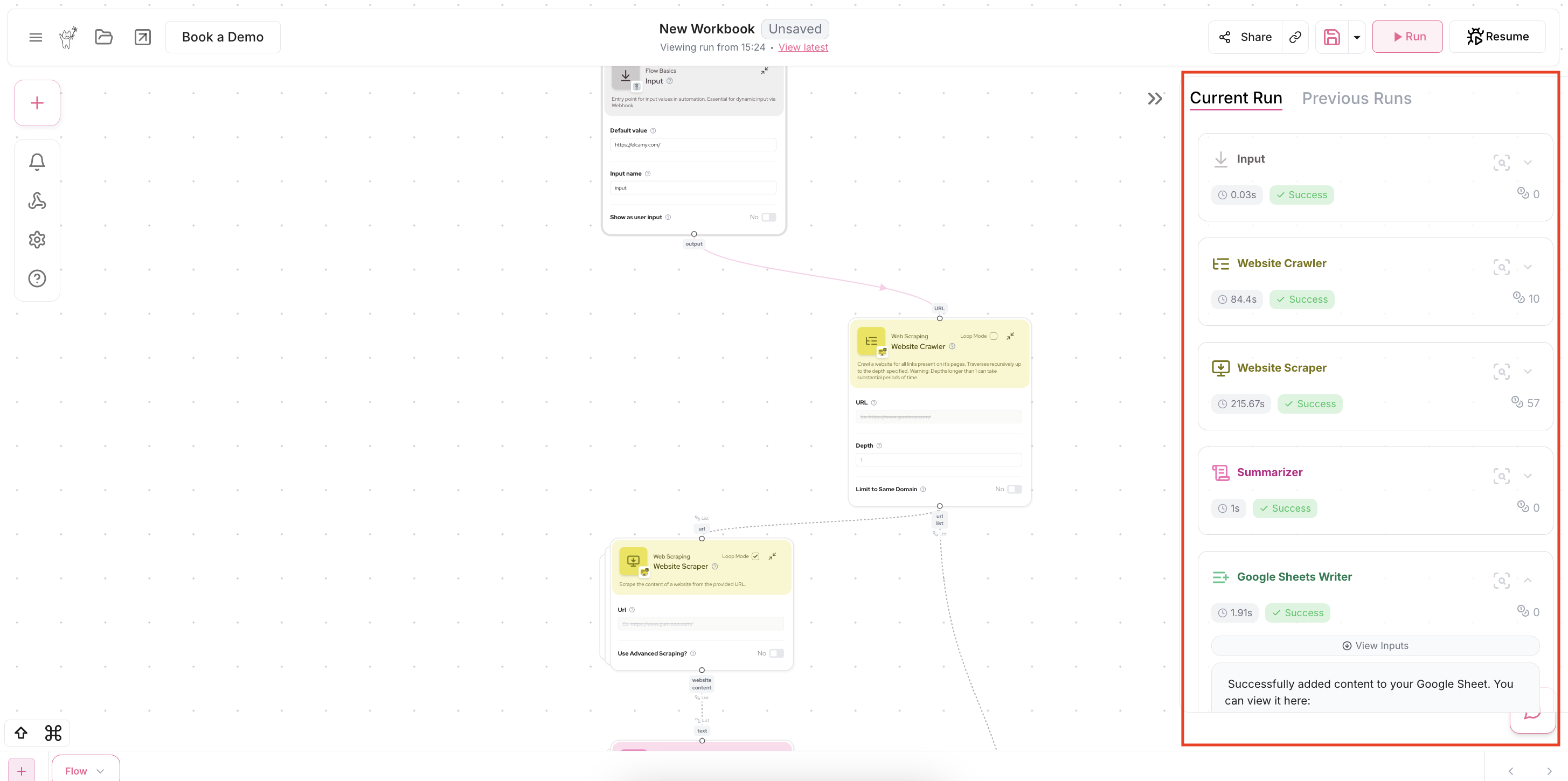The height and width of the screenshot is (781, 1568).
Task: Expand the Summarizer run details
Action: point(1527,476)
